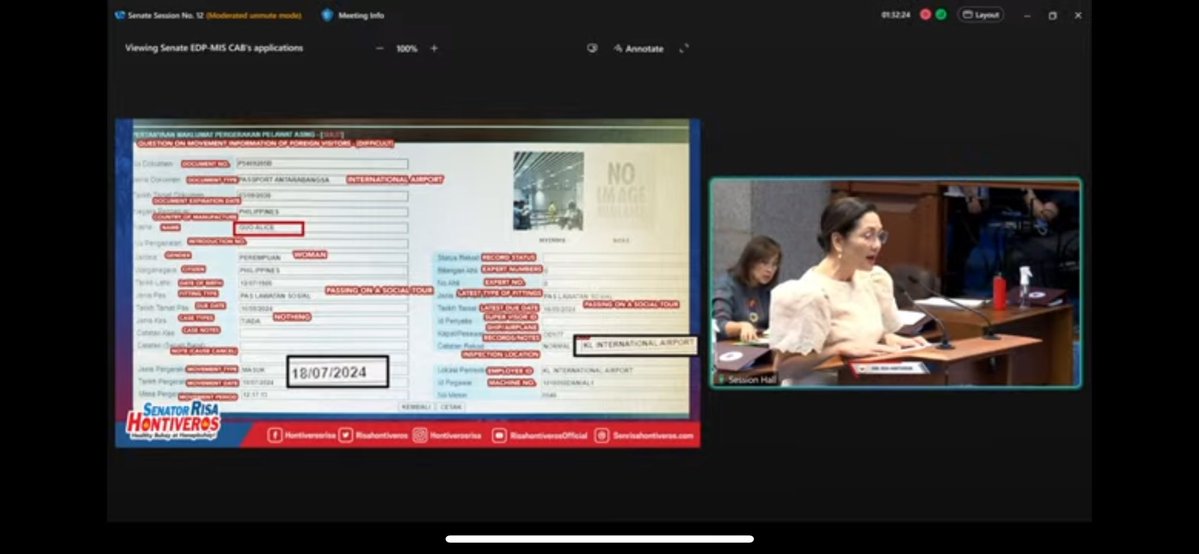The height and width of the screenshot is (554, 1199).
Task: Click the meeting timer 01:32:24
Action: pos(895,15)
